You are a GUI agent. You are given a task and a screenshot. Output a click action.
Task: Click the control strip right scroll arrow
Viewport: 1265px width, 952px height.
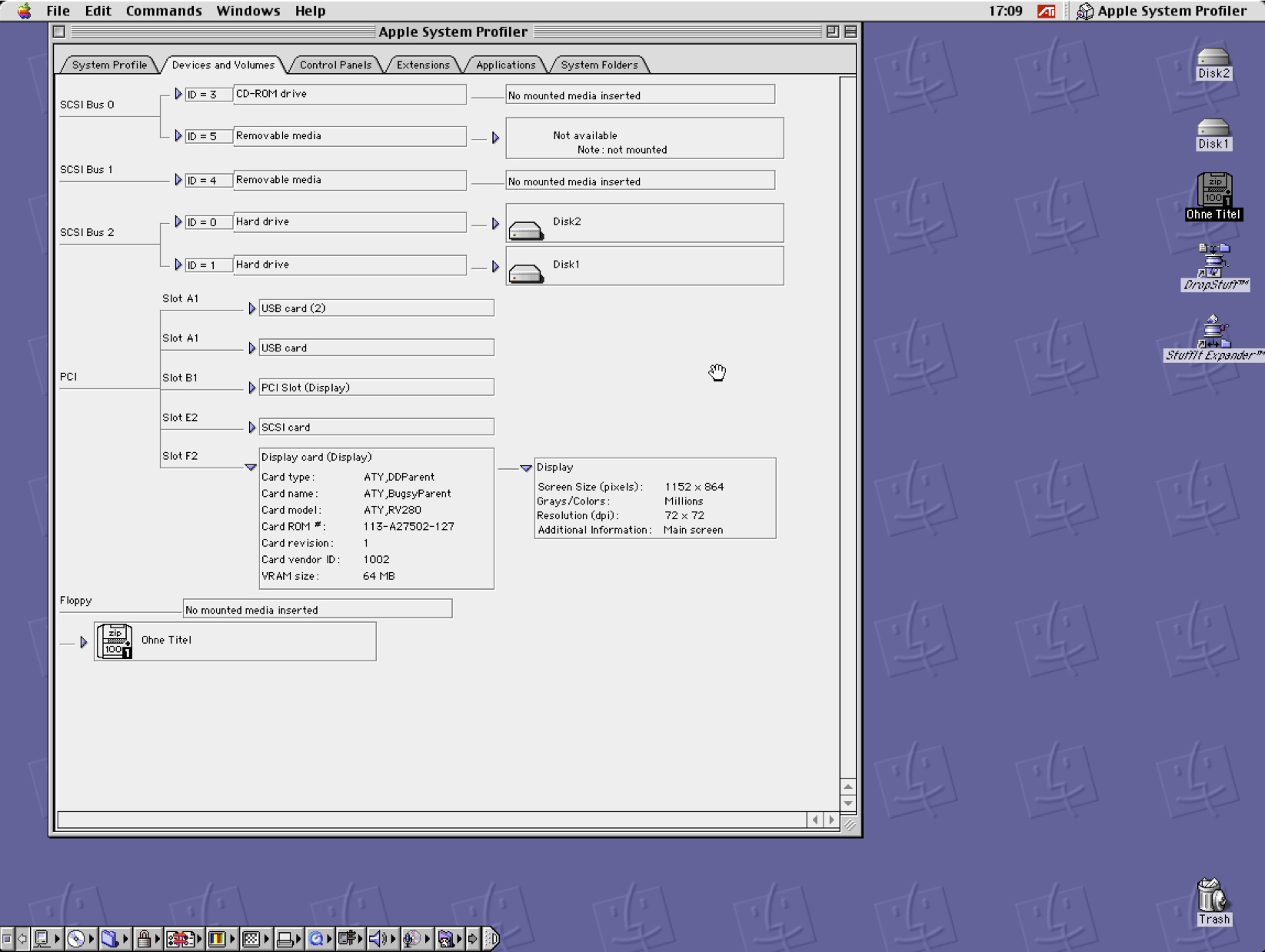473,939
